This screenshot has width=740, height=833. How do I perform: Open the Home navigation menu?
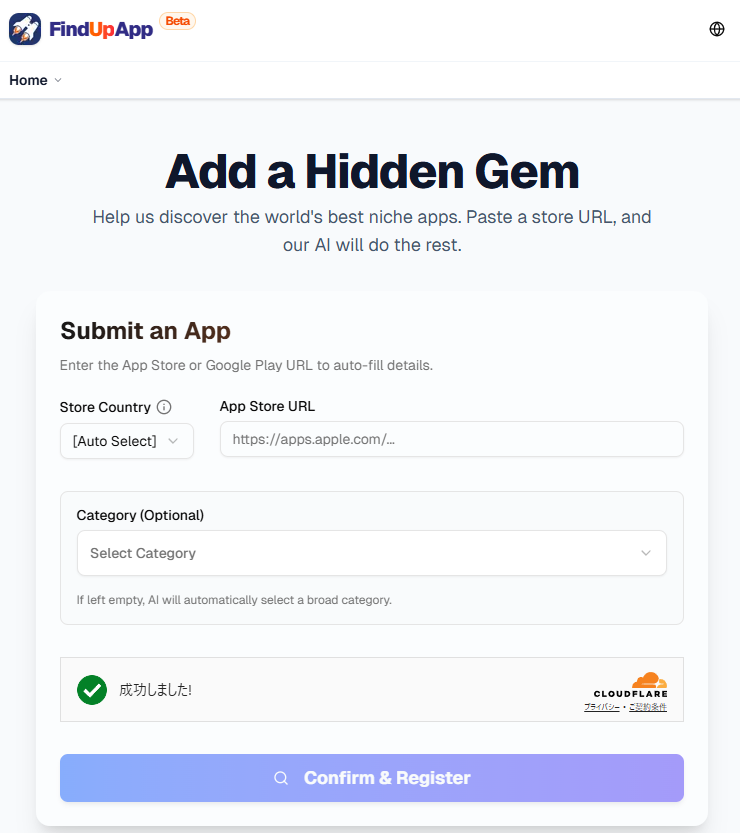pos(28,80)
